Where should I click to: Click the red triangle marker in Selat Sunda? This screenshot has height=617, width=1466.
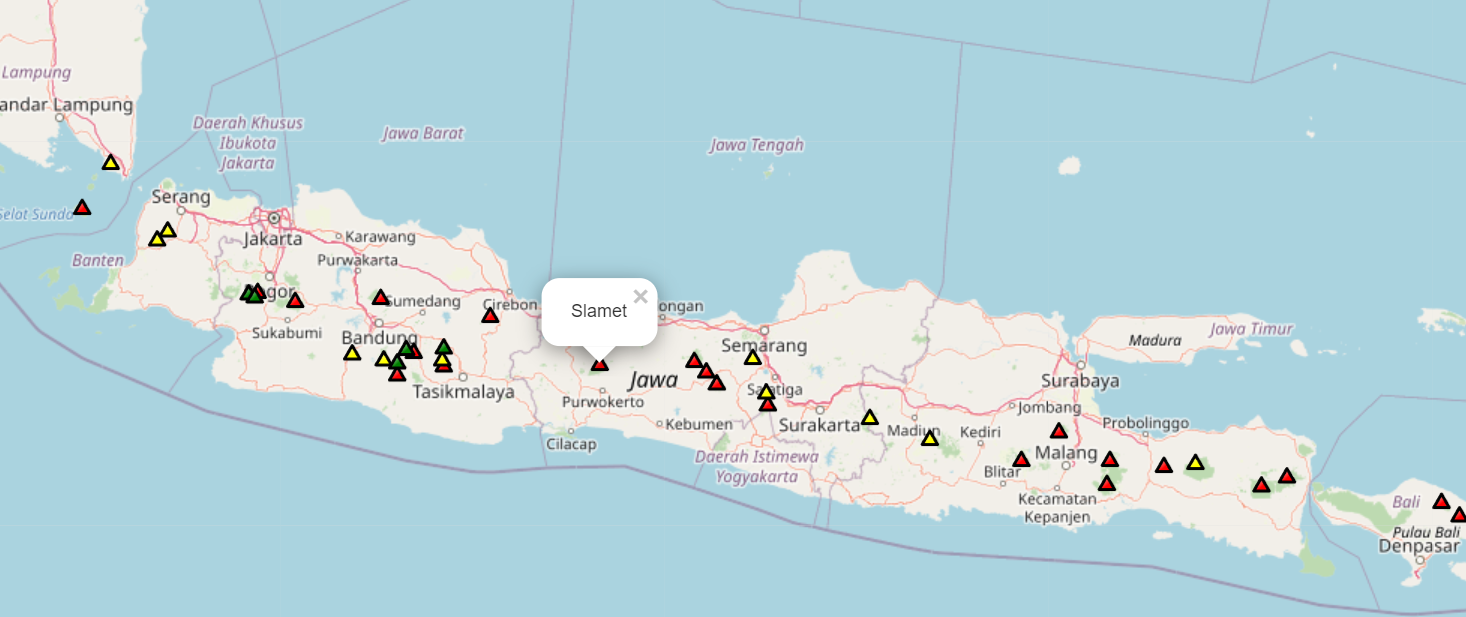pos(82,207)
